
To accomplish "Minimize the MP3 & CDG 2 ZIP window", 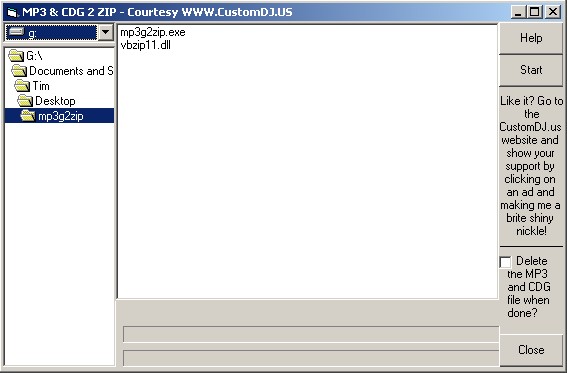I will (x=518, y=12).
